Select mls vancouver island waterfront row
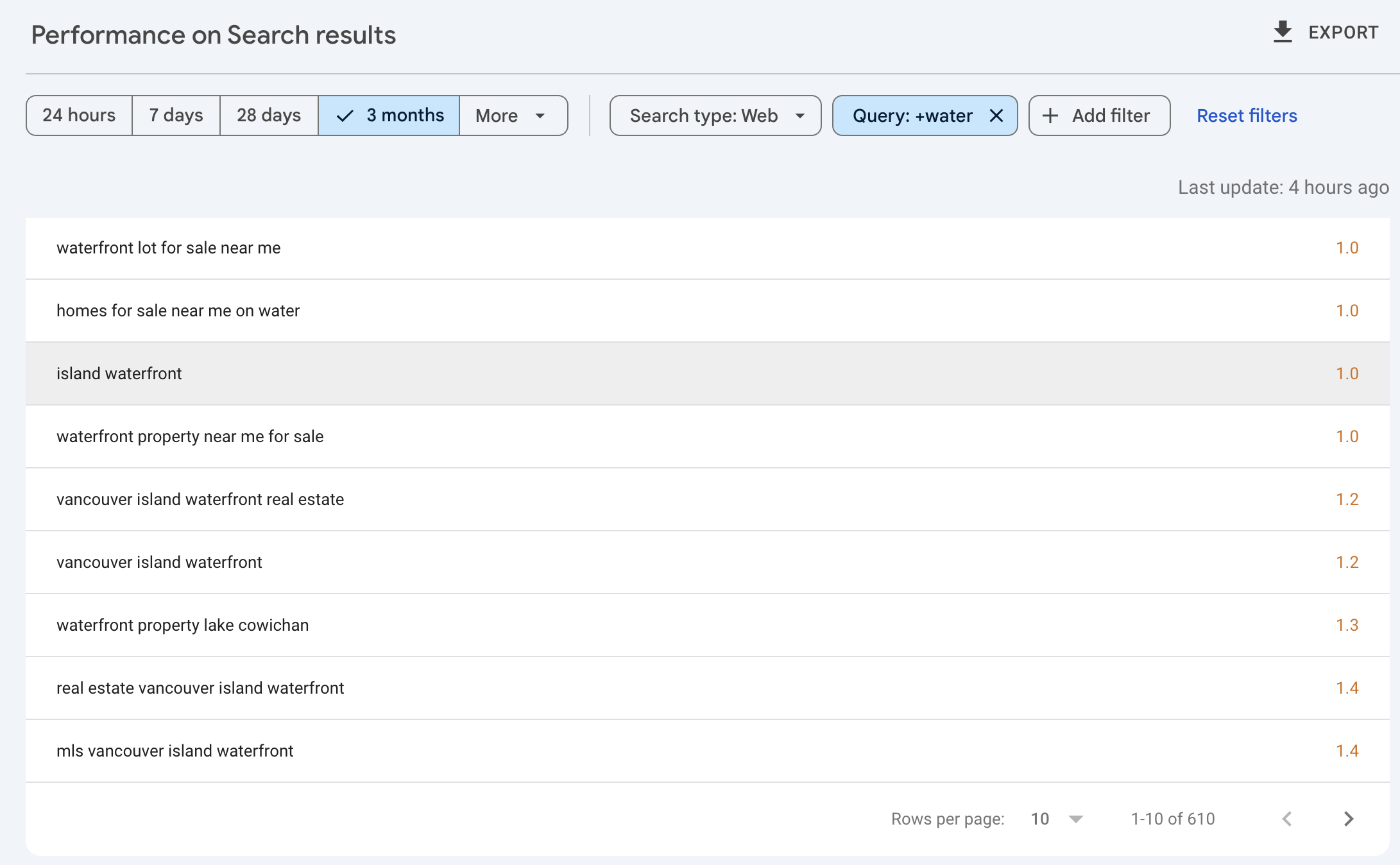 (175, 751)
